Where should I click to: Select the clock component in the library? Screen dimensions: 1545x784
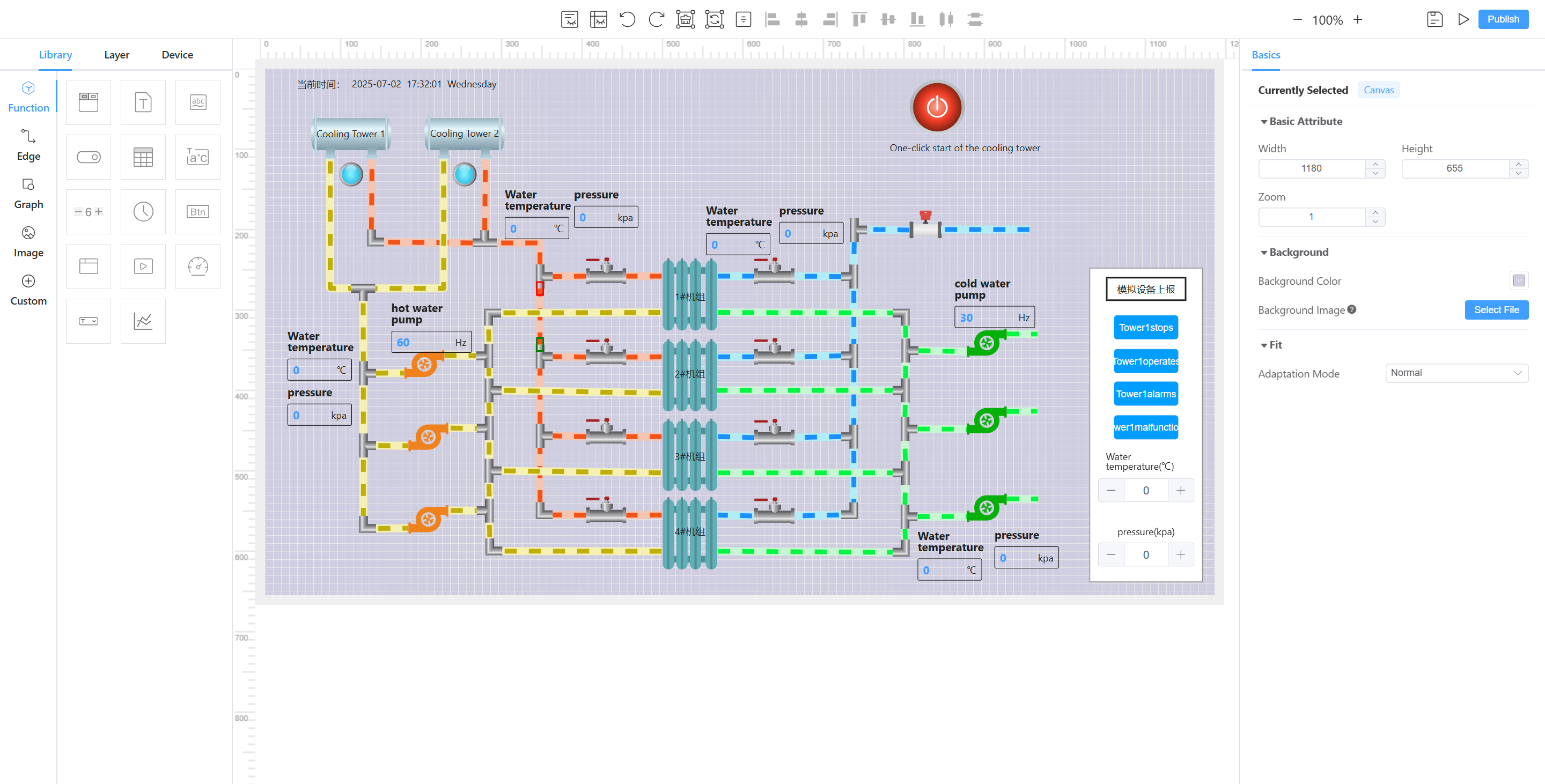point(143,212)
